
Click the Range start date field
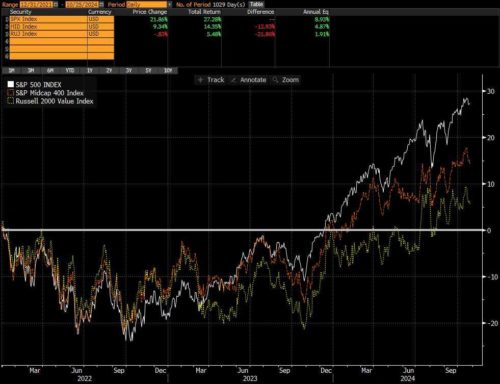click(x=36, y=4)
